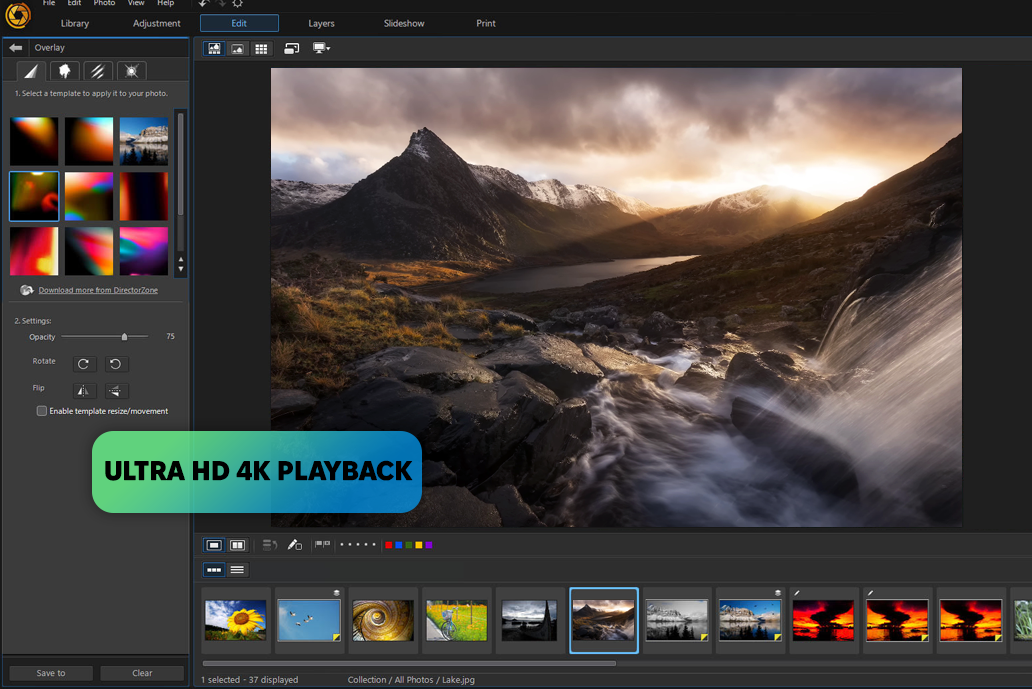Rotate the overlay template clockwise
The height and width of the screenshot is (689, 1032).
pos(84,364)
